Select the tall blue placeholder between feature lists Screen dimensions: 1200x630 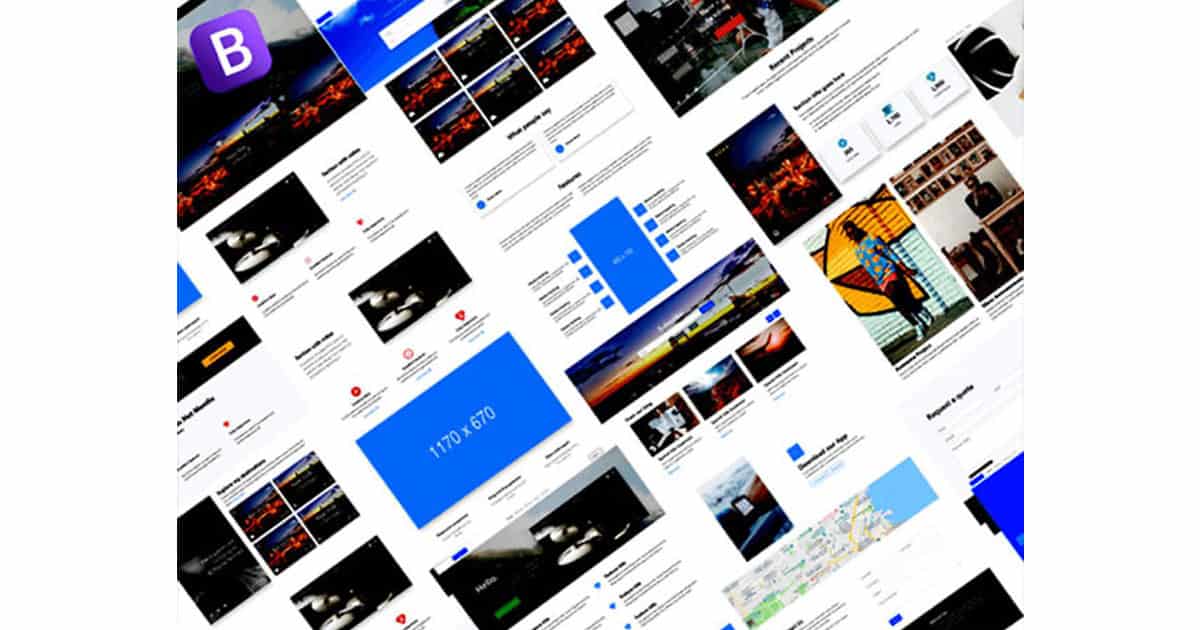tap(623, 254)
